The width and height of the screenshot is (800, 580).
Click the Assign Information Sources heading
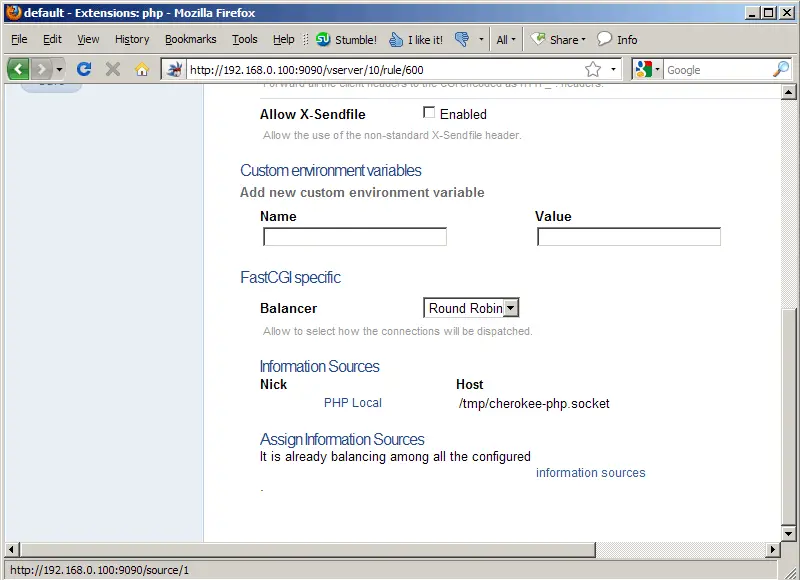pyautogui.click(x=342, y=439)
